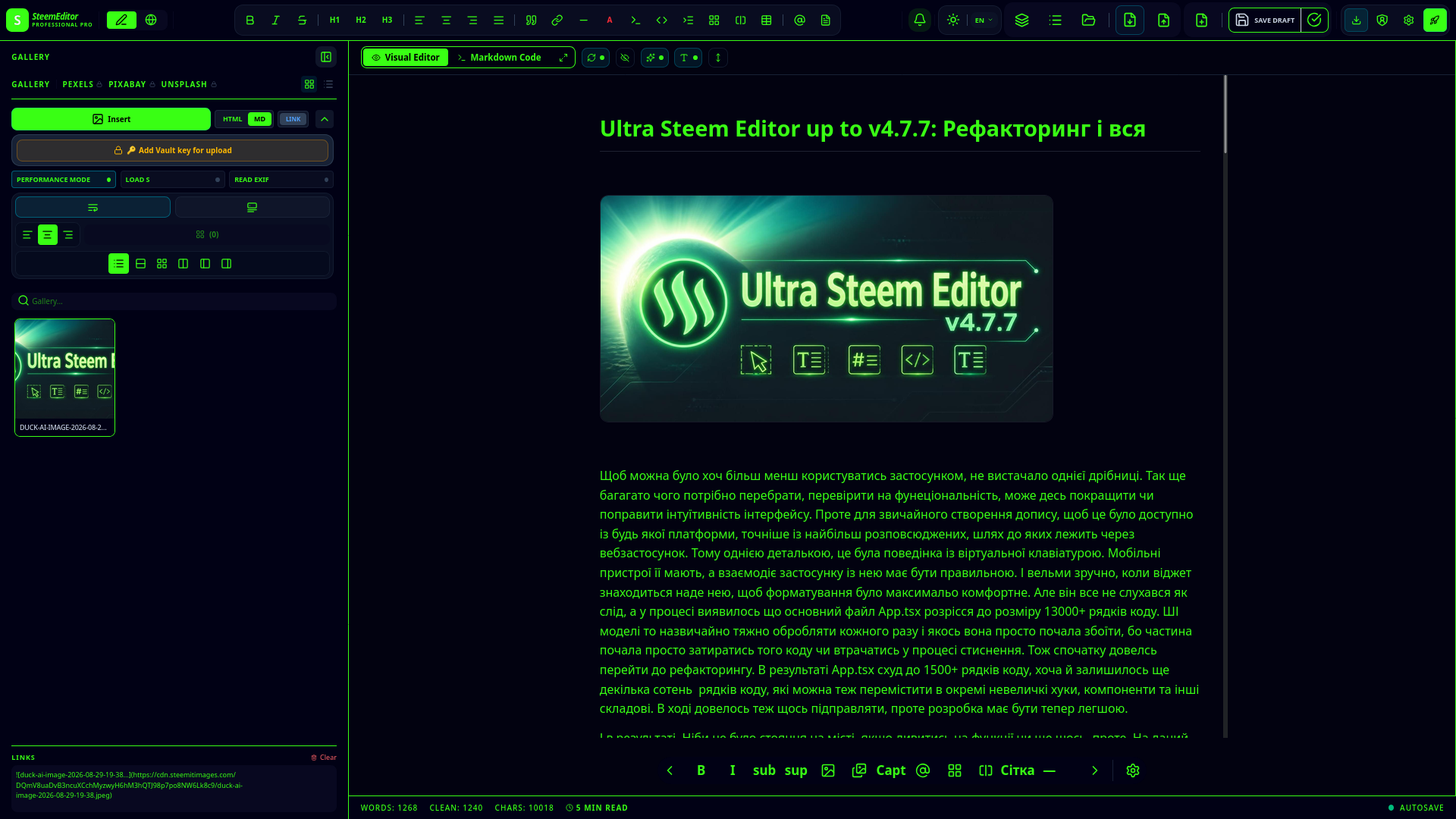Select DUCK-AI-IMAGE gallery thumbnail
The image size is (1456, 819).
point(64,377)
